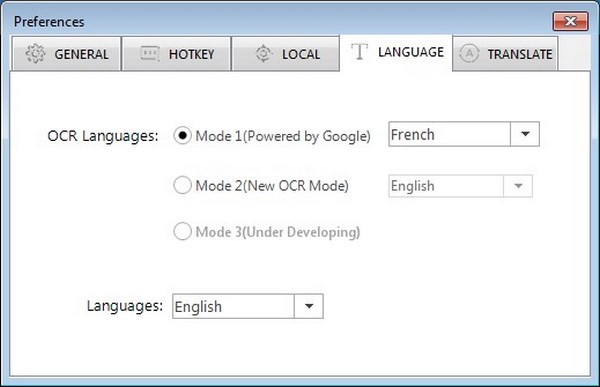Viewport: 600px width, 387px height.
Task: Click the Preferences window title
Action: point(49,22)
